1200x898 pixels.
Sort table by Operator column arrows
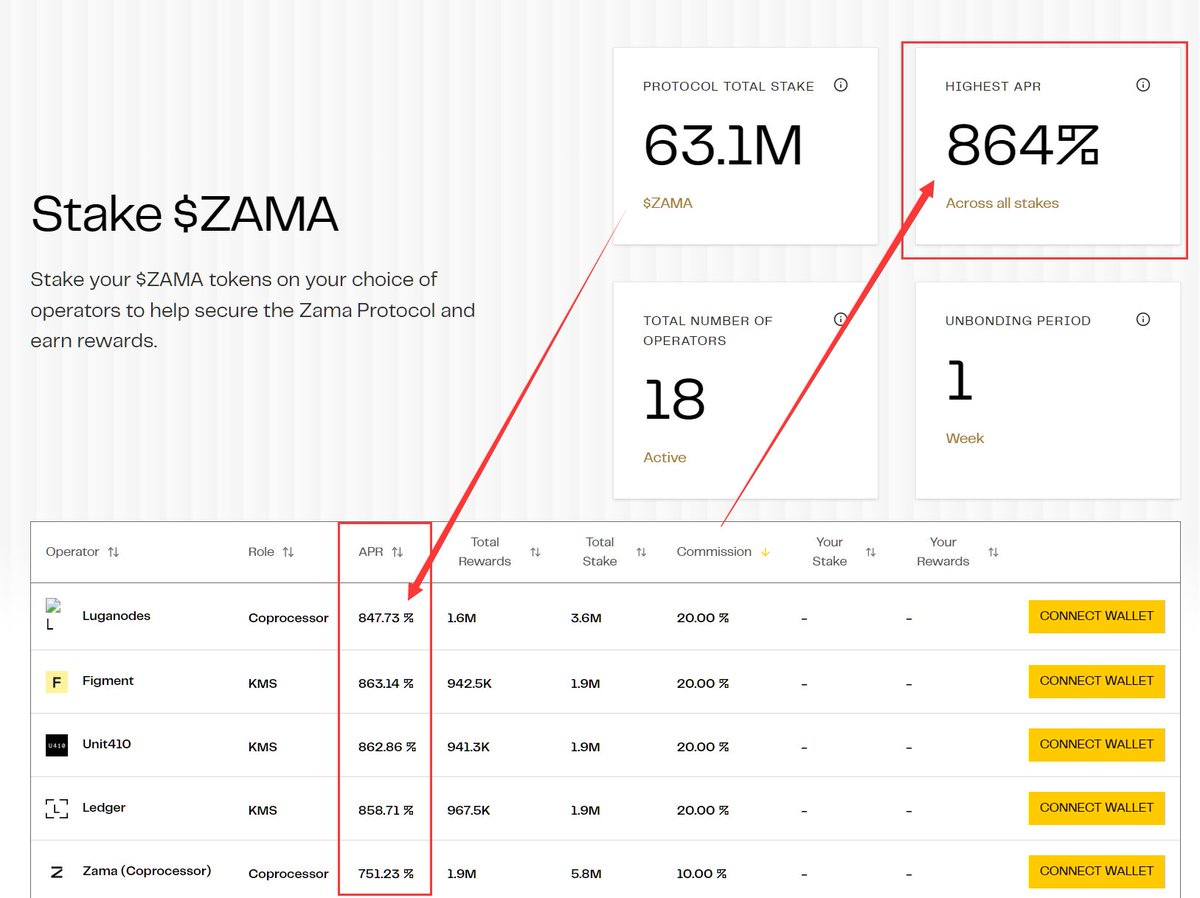click(x=113, y=552)
